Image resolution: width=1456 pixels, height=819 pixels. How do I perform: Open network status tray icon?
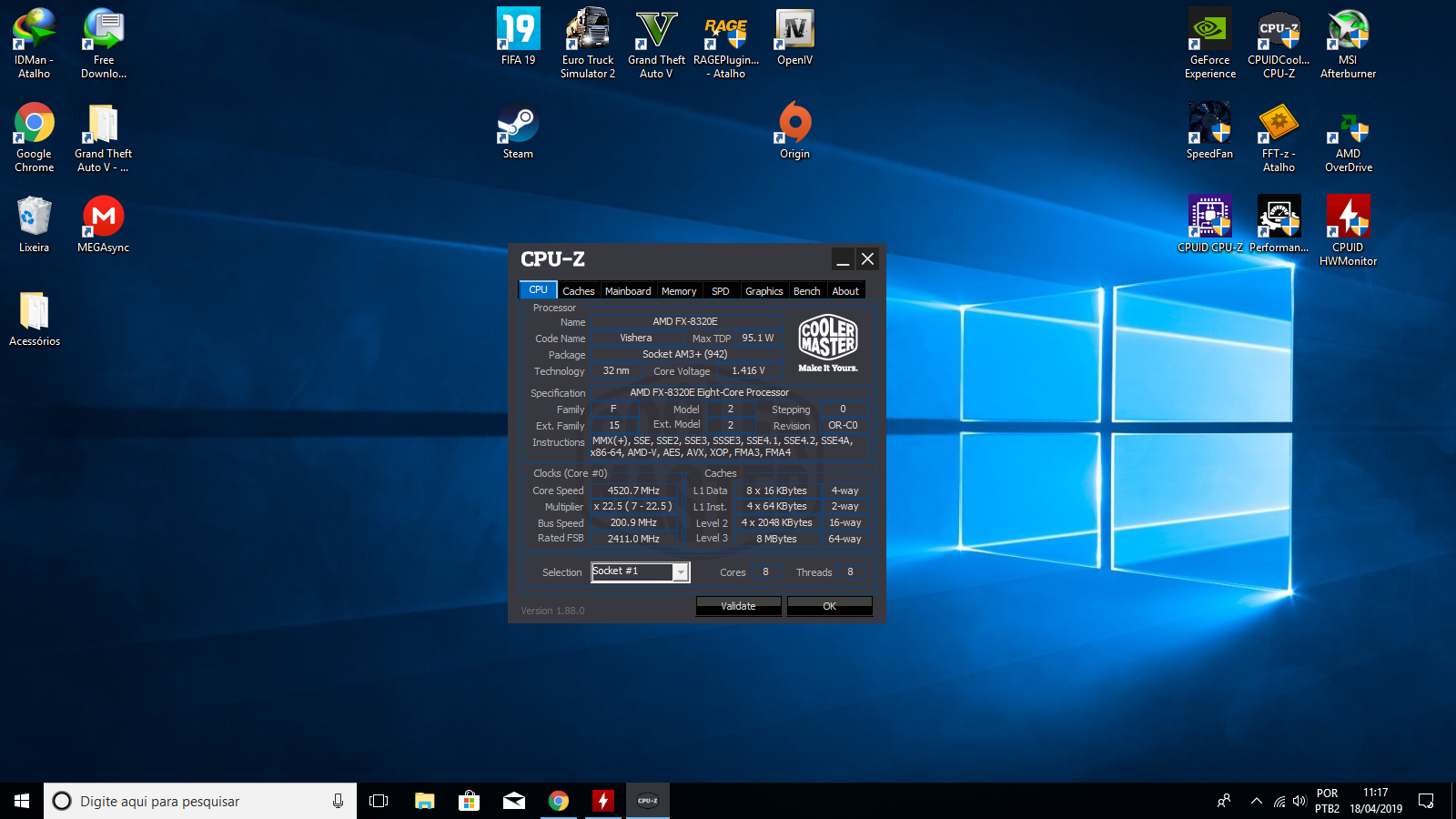click(x=1279, y=801)
